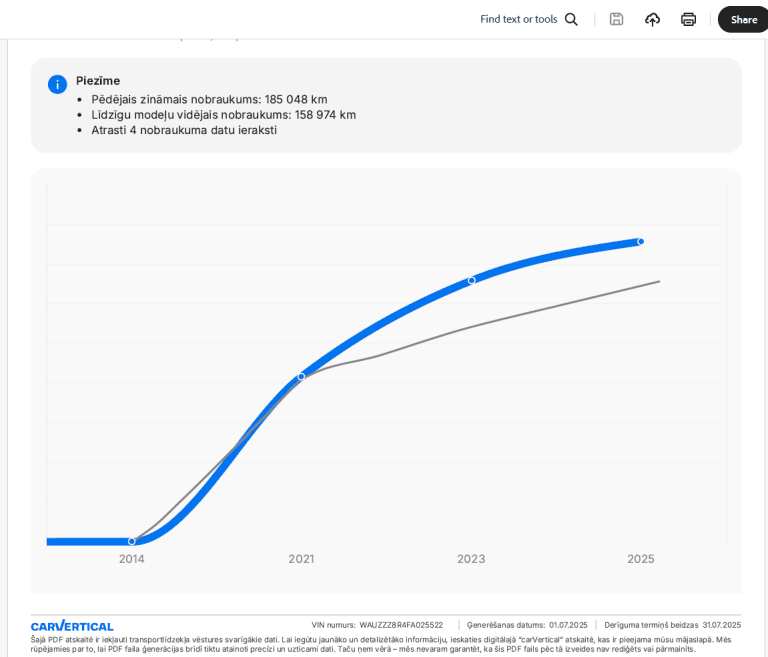Click the blue info icon beside Piezīme
768x657 pixels.
pyautogui.click(x=58, y=84)
